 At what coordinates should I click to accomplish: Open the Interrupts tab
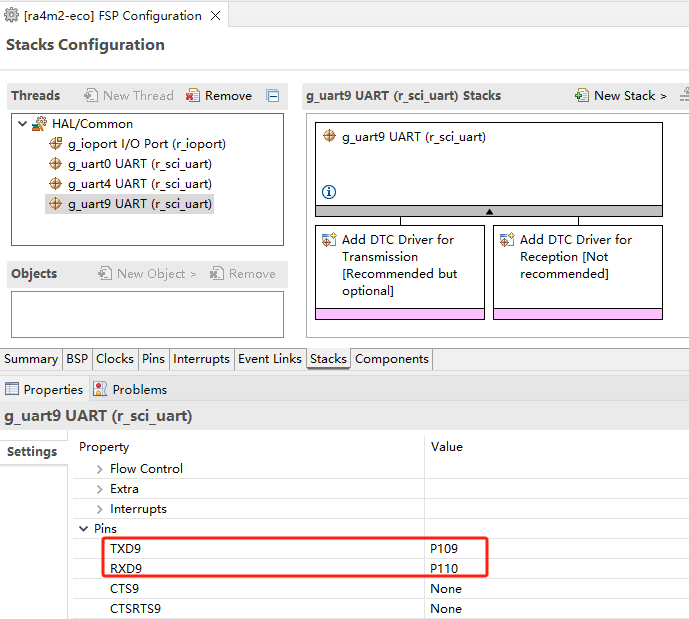(x=201, y=359)
